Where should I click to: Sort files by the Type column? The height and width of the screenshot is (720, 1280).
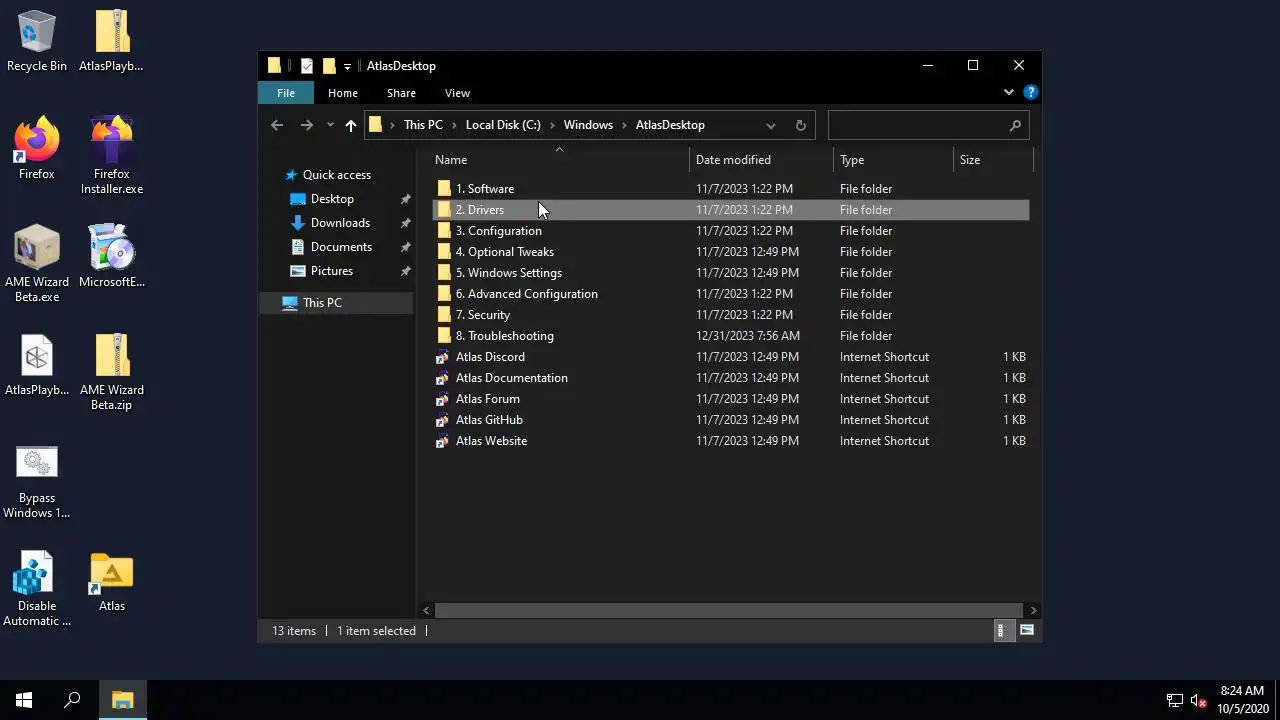pyautogui.click(x=894, y=160)
